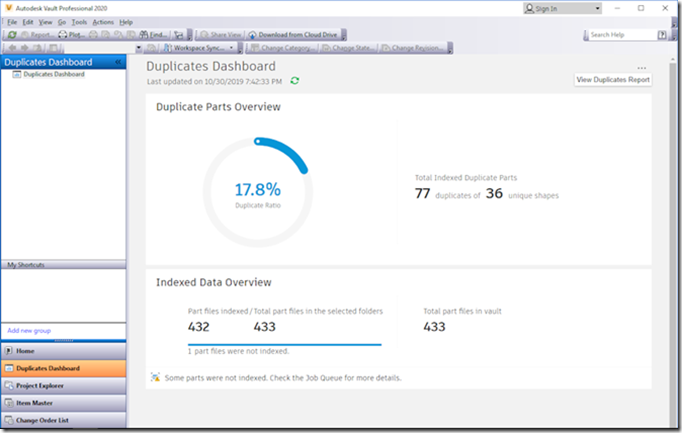Image resolution: width=682 pixels, height=433 pixels.
Task: Open the Edit menu
Action: 28,22
